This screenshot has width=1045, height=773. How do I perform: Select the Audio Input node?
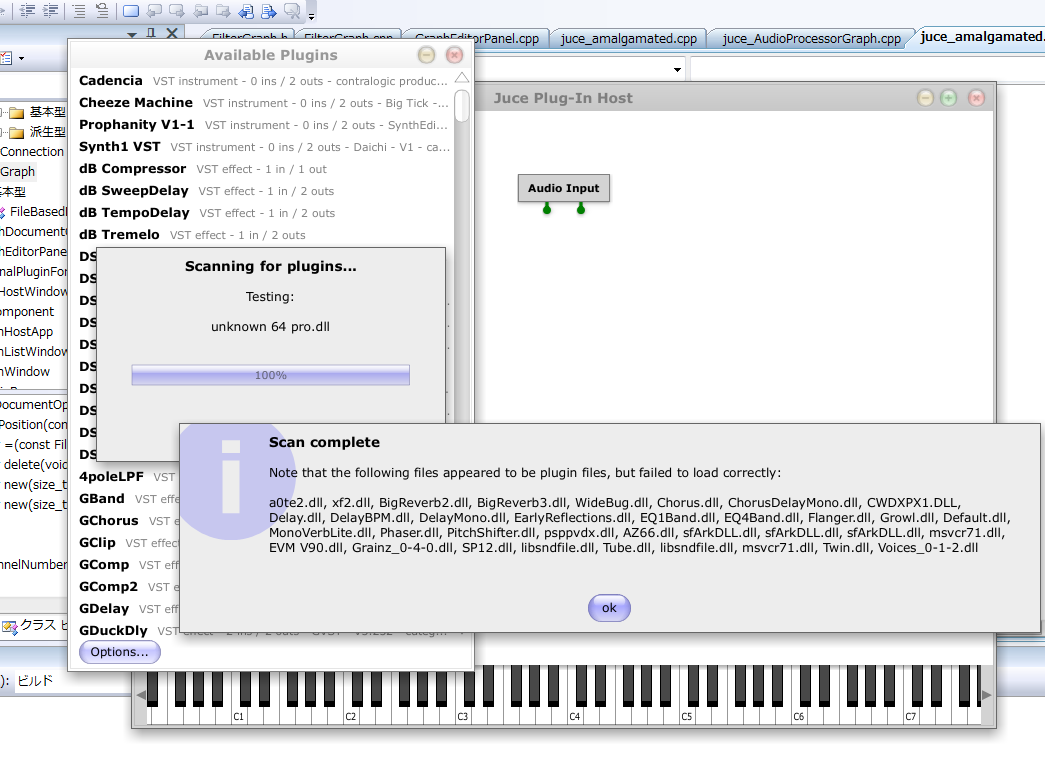coord(563,188)
